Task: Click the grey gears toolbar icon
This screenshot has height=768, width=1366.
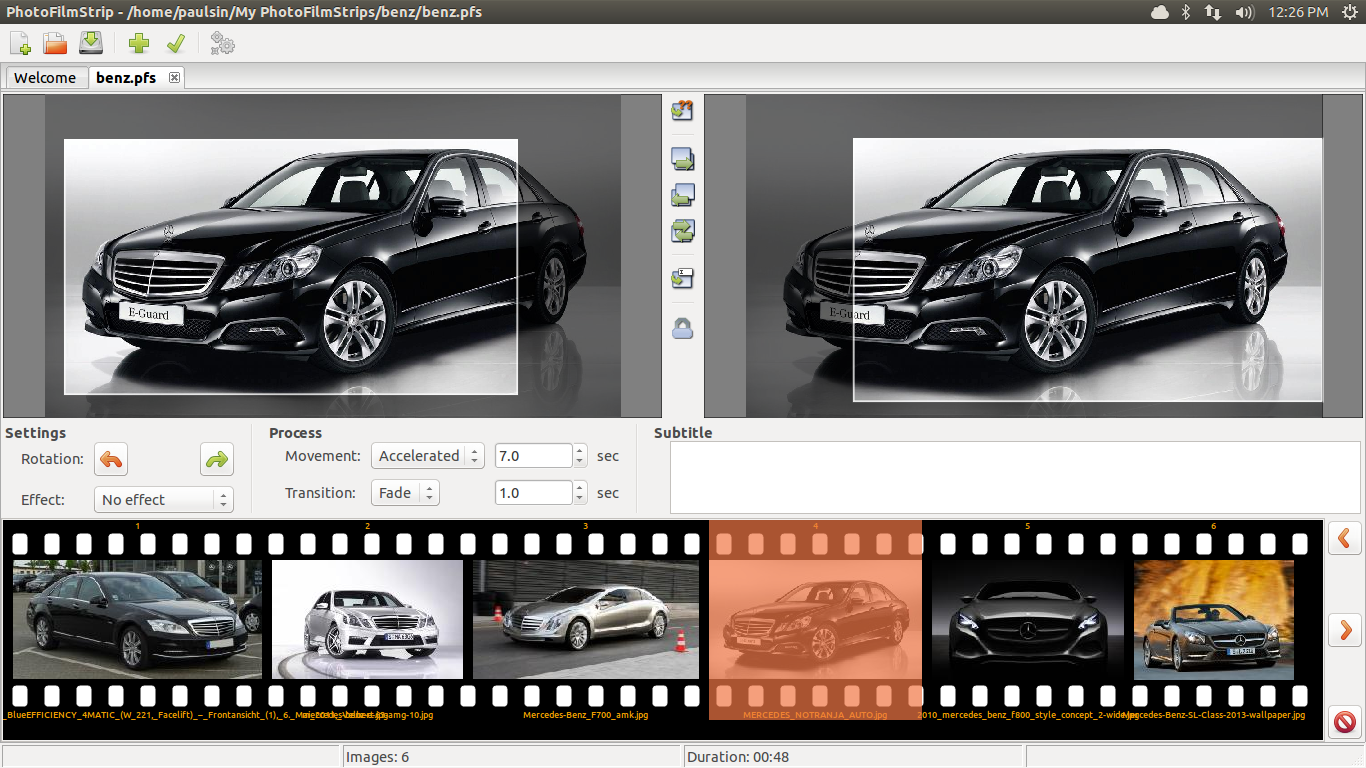Action: pos(222,43)
